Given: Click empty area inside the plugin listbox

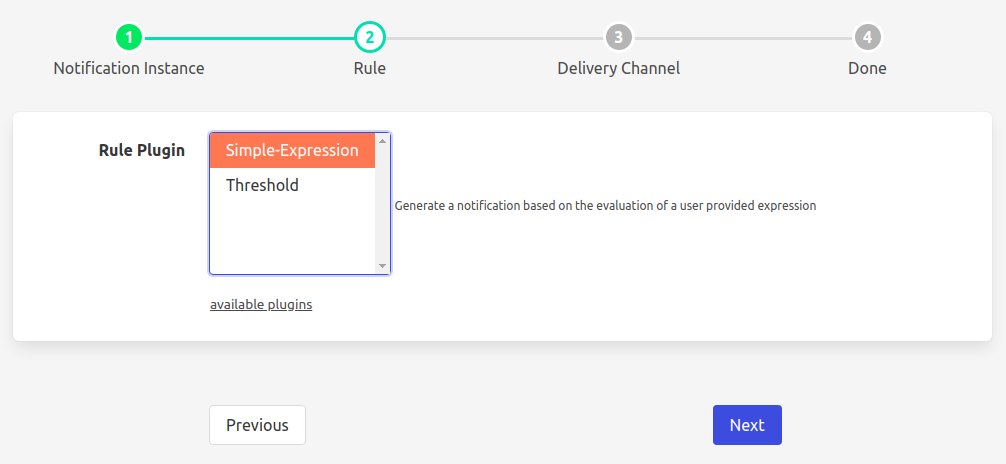Looking at the screenshot, I should (292, 238).
